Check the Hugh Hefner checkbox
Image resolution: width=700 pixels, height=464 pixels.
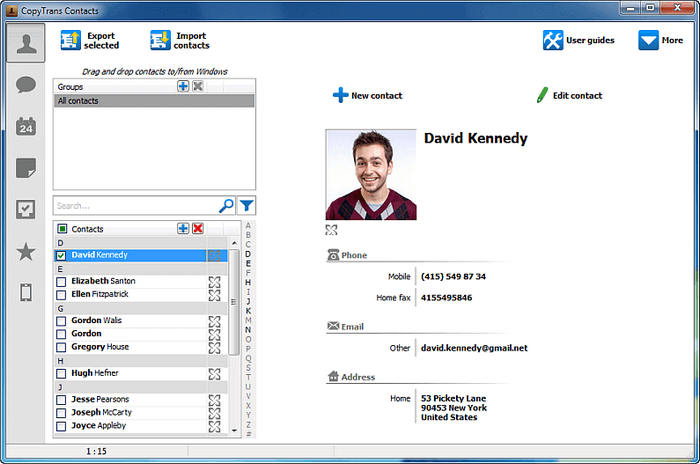pos(61,373)
